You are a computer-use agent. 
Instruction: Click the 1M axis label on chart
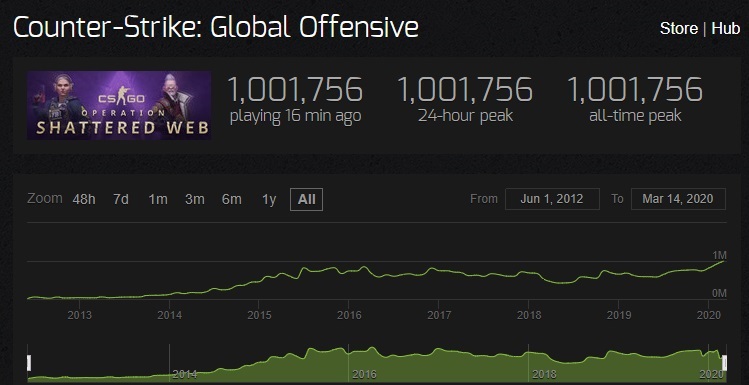pyautogui.click(x=719, y=255)
